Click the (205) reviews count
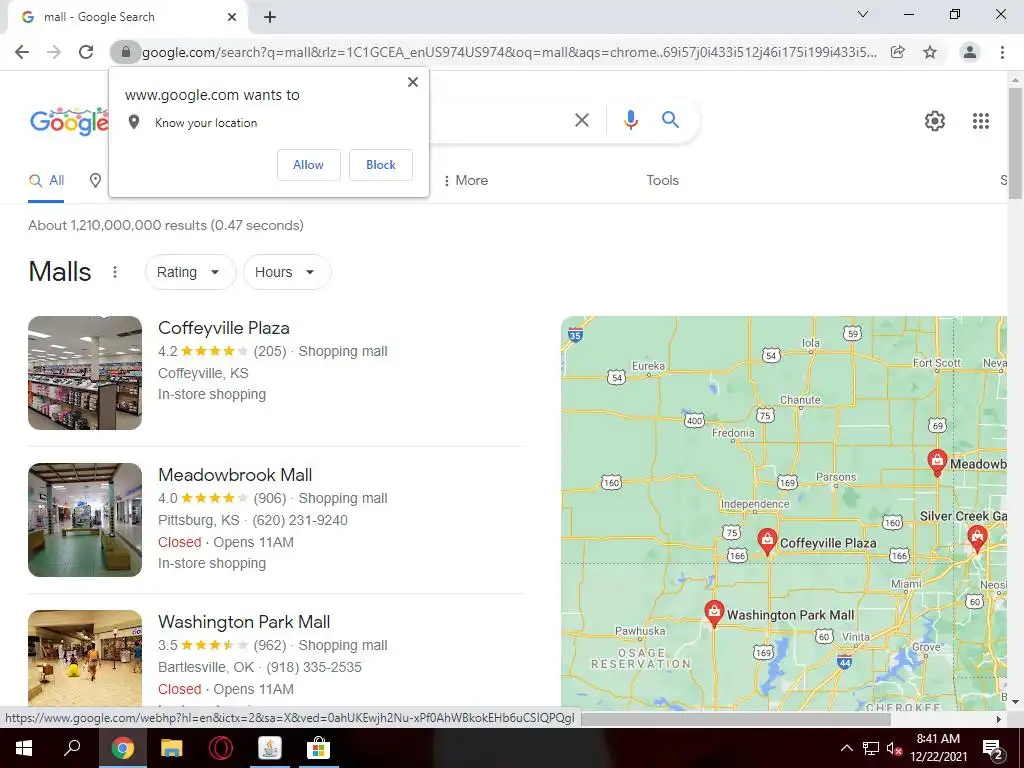This screenshot has width=1024, height=768. (x=270, y=351)
